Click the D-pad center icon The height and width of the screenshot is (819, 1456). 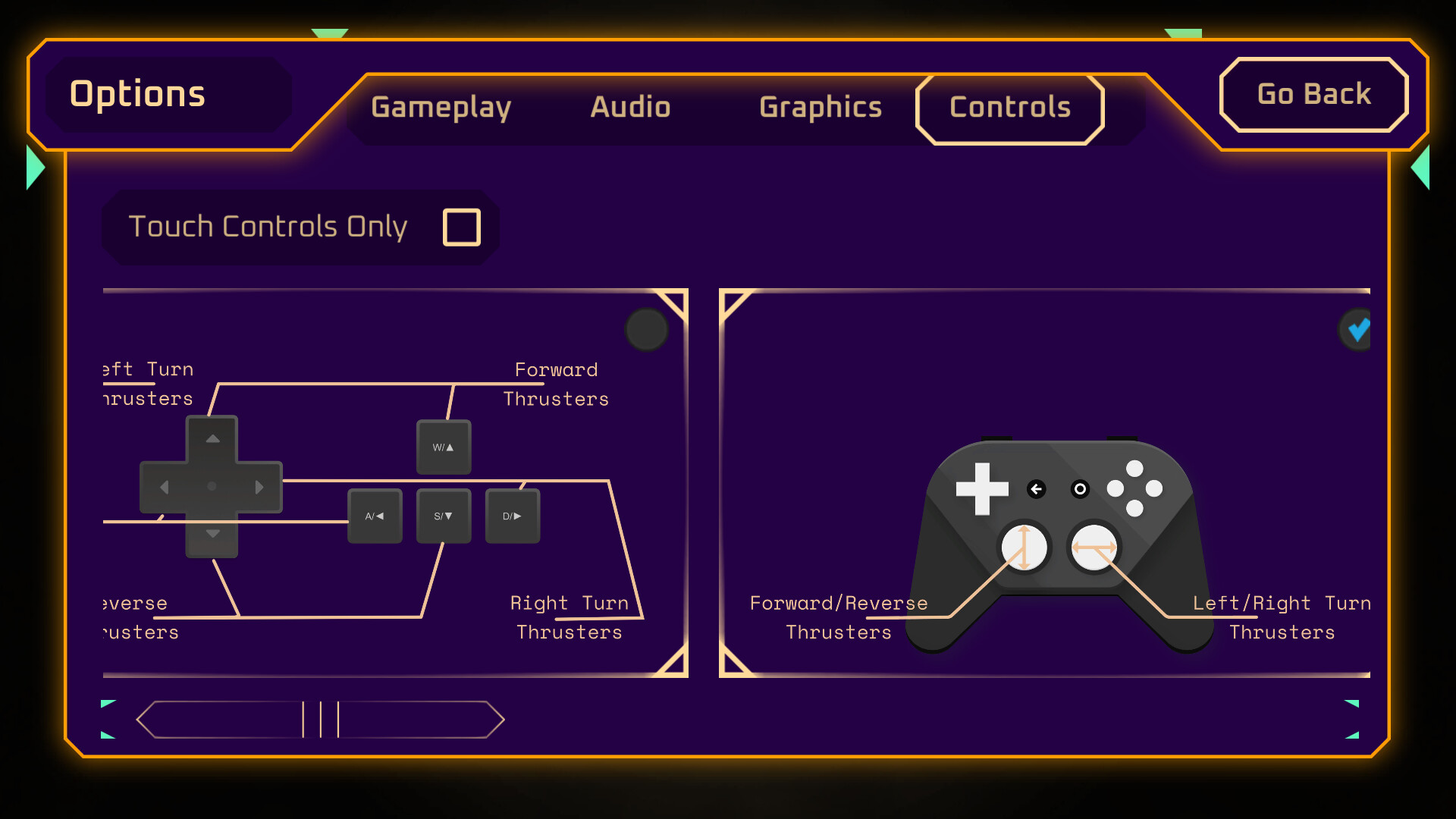[212, 488]
